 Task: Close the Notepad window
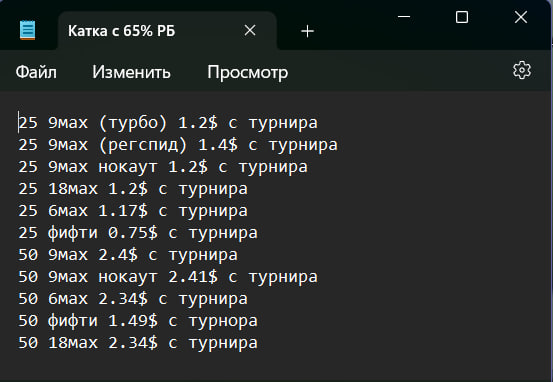point(521,17)
